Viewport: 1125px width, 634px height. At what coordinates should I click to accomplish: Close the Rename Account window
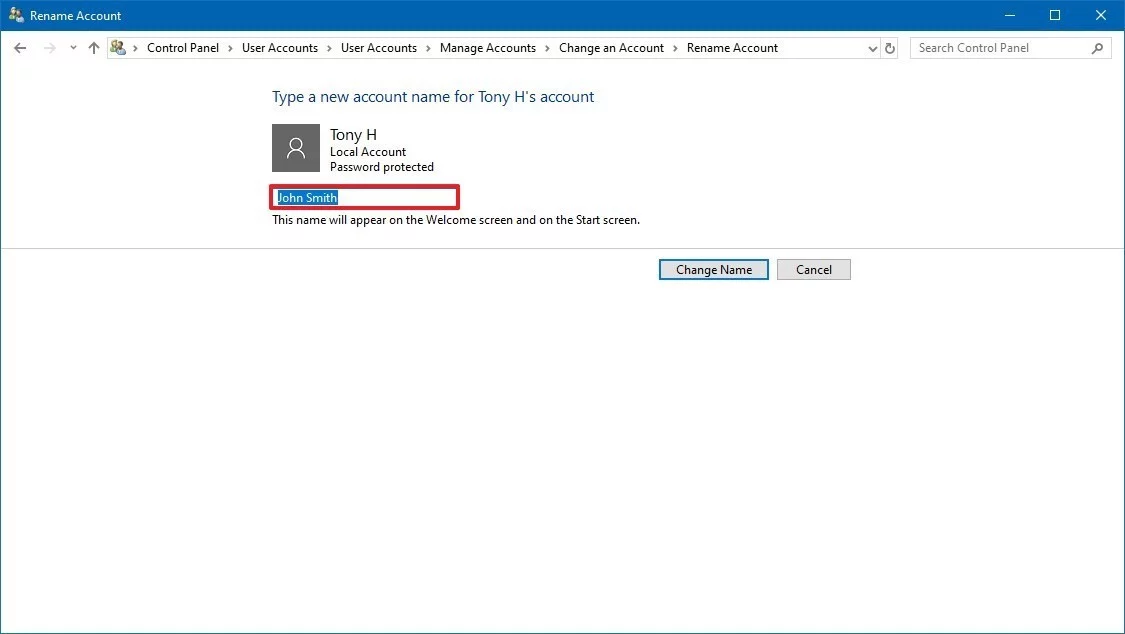tap(1101, 15)
